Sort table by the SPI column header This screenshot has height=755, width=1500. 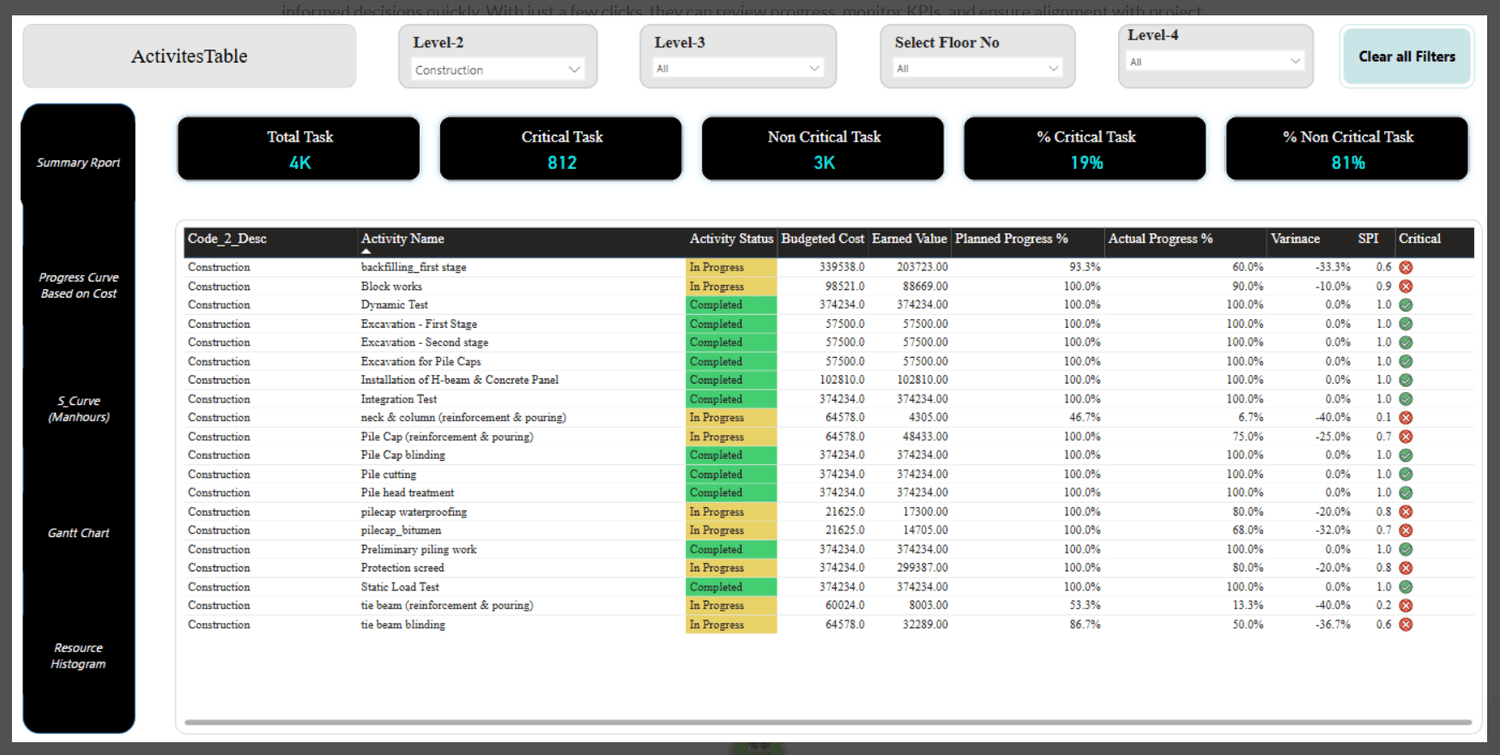(x=1367, y=239)
